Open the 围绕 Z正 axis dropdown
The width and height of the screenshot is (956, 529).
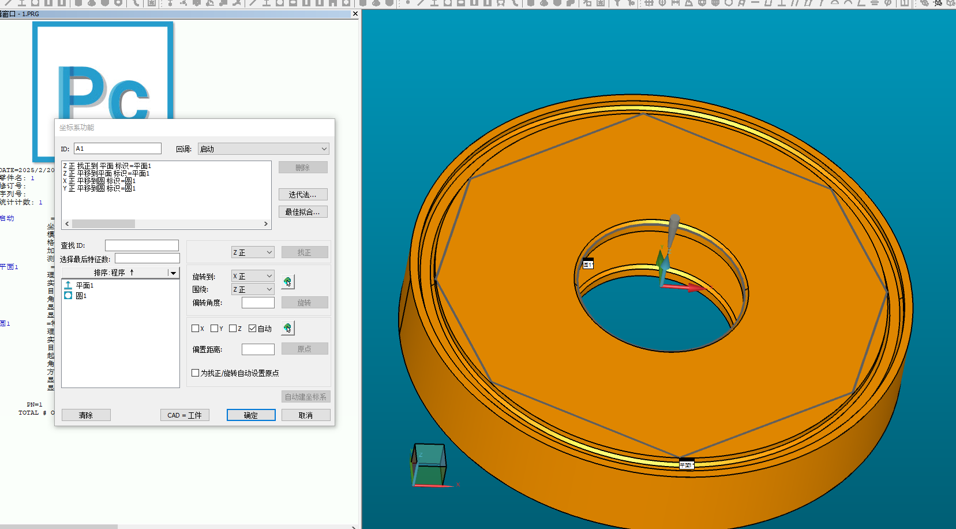pyautogui.click(x=252, y=290)
